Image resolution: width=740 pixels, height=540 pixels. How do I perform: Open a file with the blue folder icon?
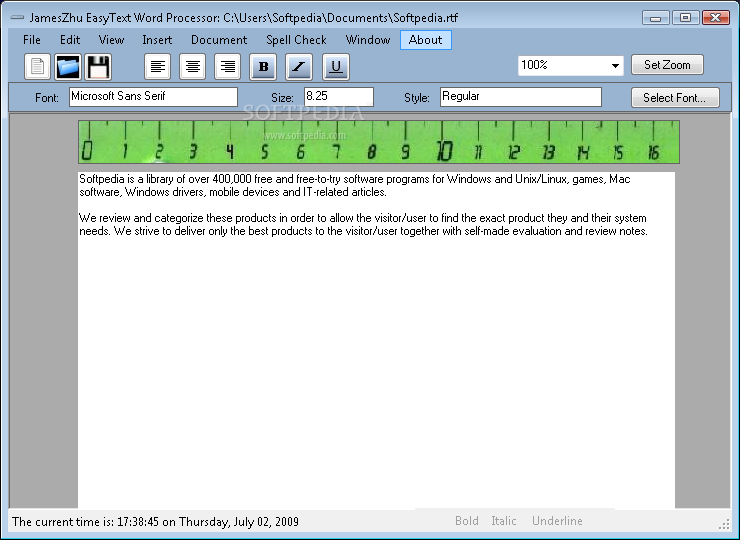coord(68,67)
